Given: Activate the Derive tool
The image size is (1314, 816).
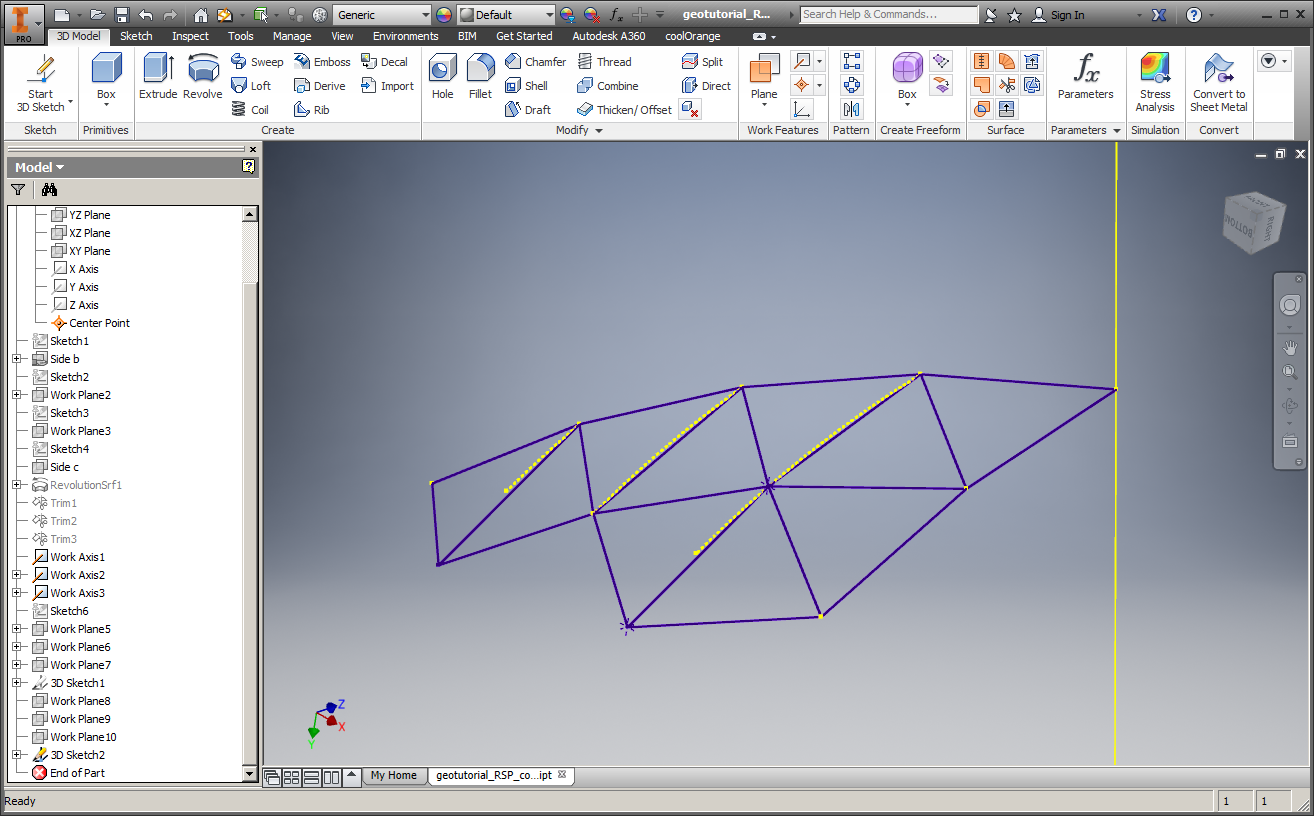Looking at the screenshot, I should [319, 86].
